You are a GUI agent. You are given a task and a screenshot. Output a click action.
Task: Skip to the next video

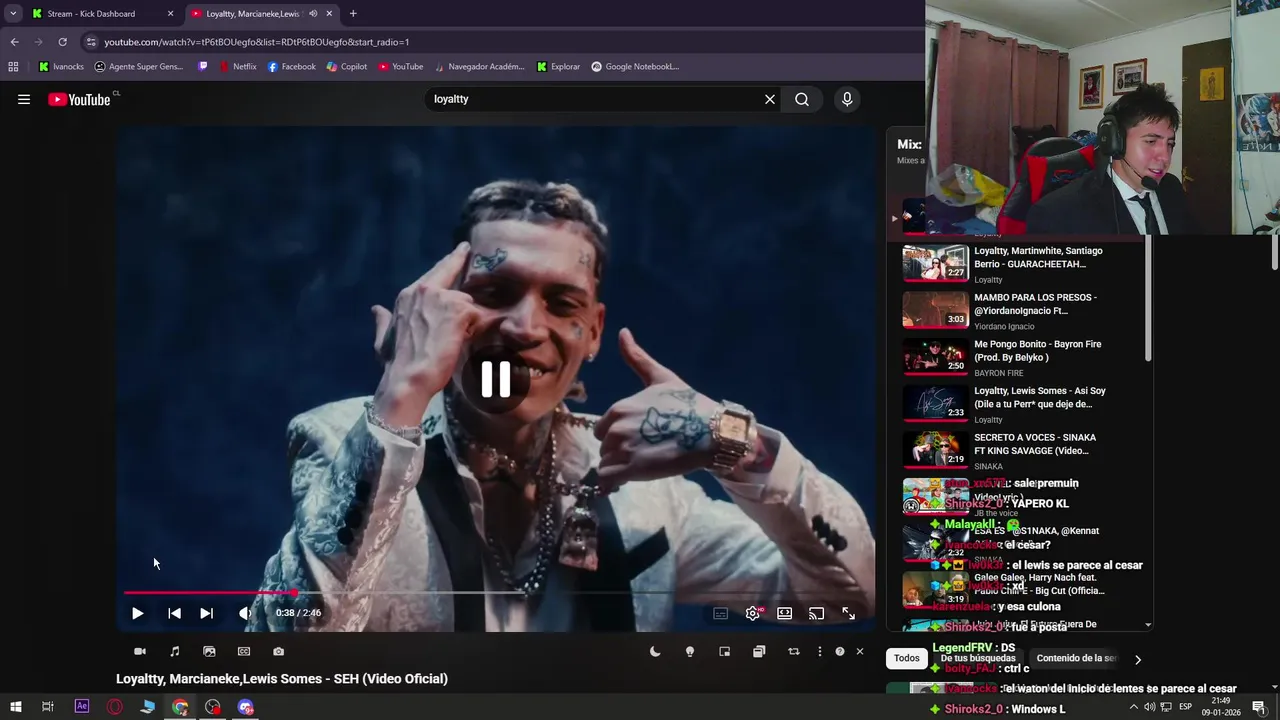tap(206, 613)
